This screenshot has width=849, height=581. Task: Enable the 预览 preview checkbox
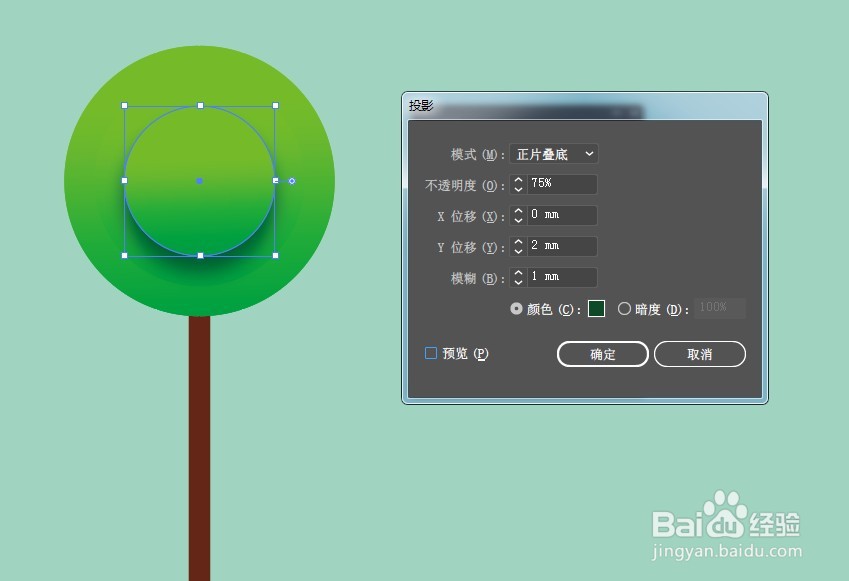pyautogui.click(x=431, y=354)
